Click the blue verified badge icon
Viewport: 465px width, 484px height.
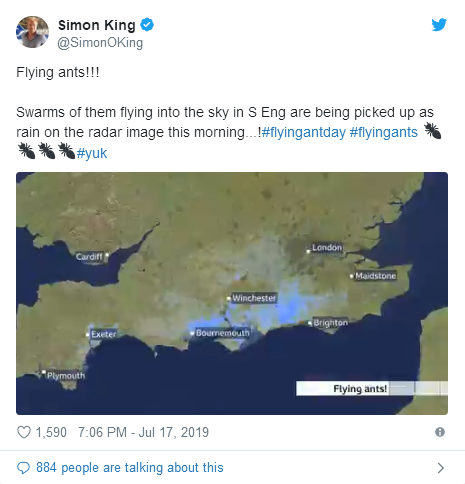point(147,25)
